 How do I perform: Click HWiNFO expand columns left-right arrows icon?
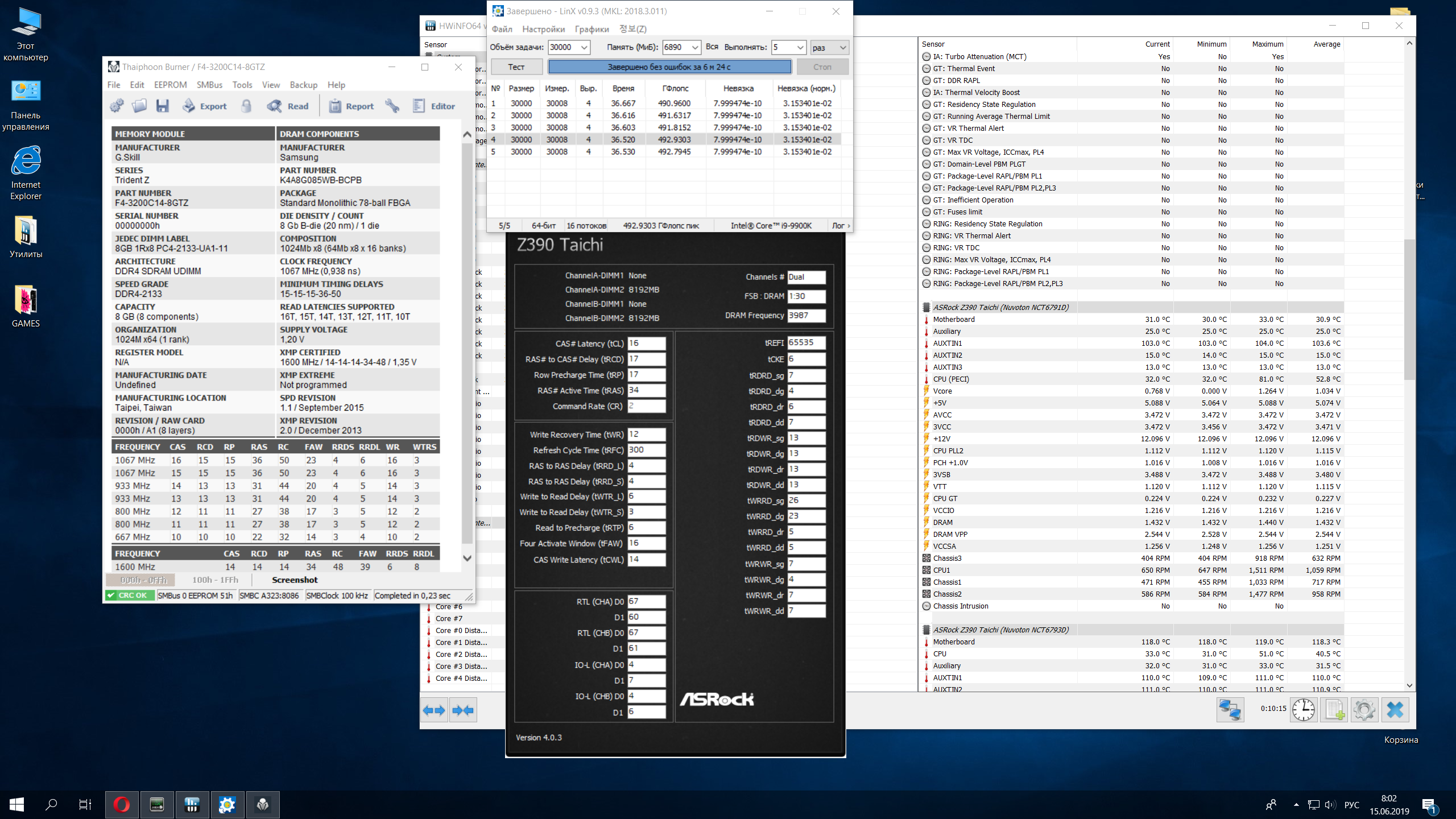[x=435, y=710]
